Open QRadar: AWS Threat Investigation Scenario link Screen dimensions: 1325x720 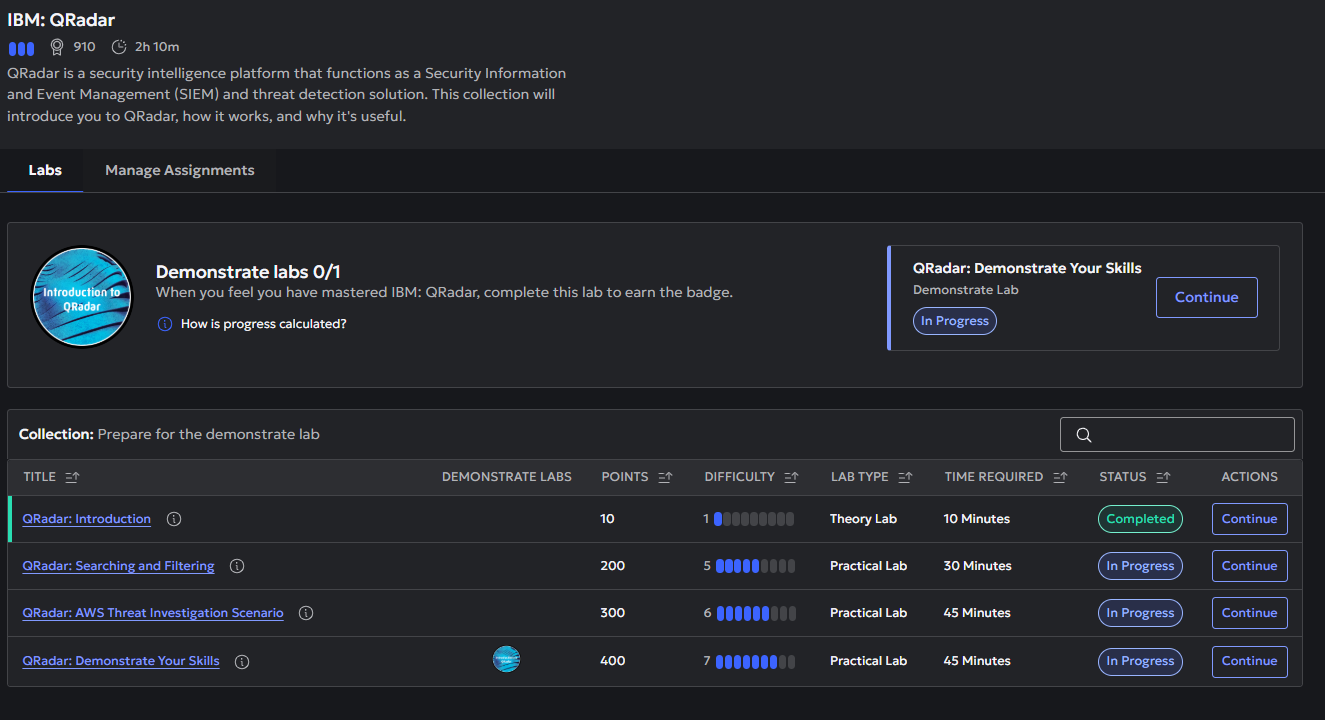(153, 613)
